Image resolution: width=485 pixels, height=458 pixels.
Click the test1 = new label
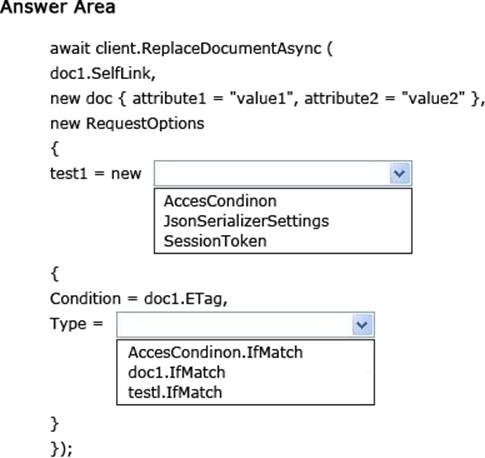96,173
